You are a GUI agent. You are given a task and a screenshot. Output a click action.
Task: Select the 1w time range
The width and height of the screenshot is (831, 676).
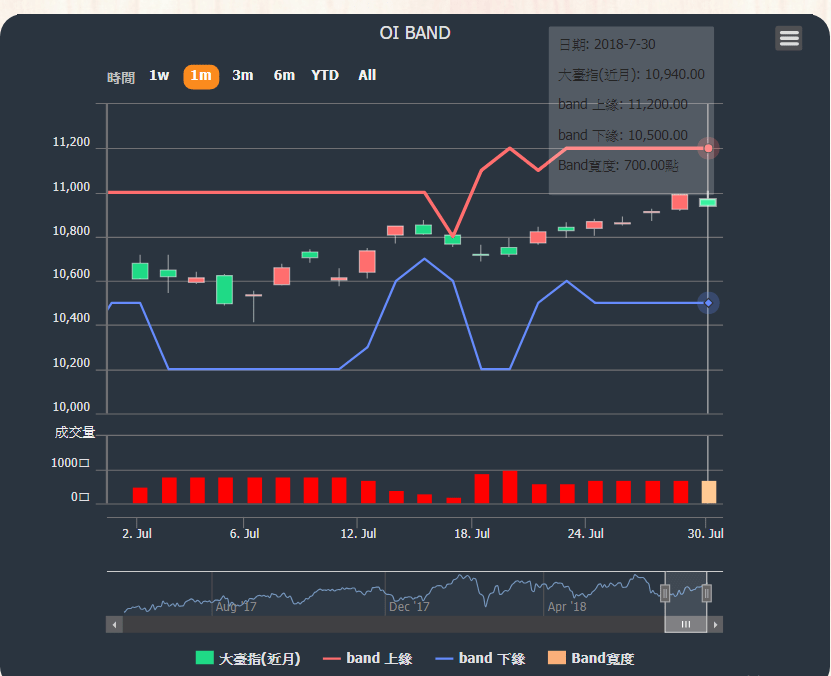[x=159, y=76]
